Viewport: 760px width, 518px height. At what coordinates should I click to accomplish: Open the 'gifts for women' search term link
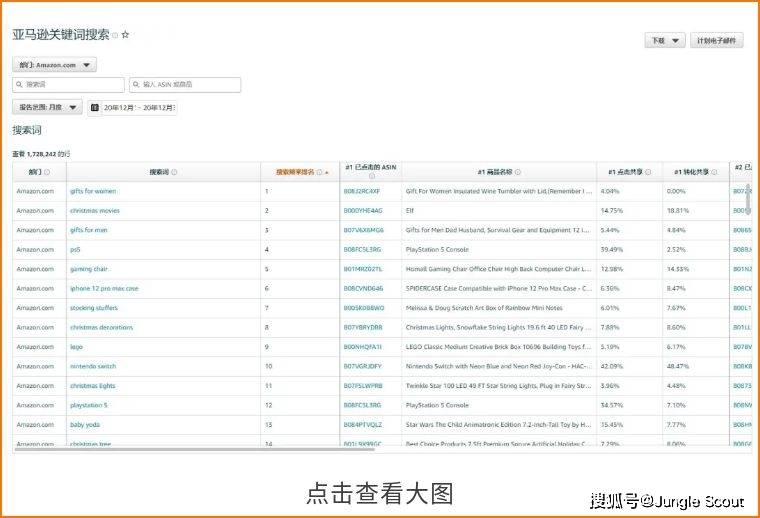click(93, 191)
